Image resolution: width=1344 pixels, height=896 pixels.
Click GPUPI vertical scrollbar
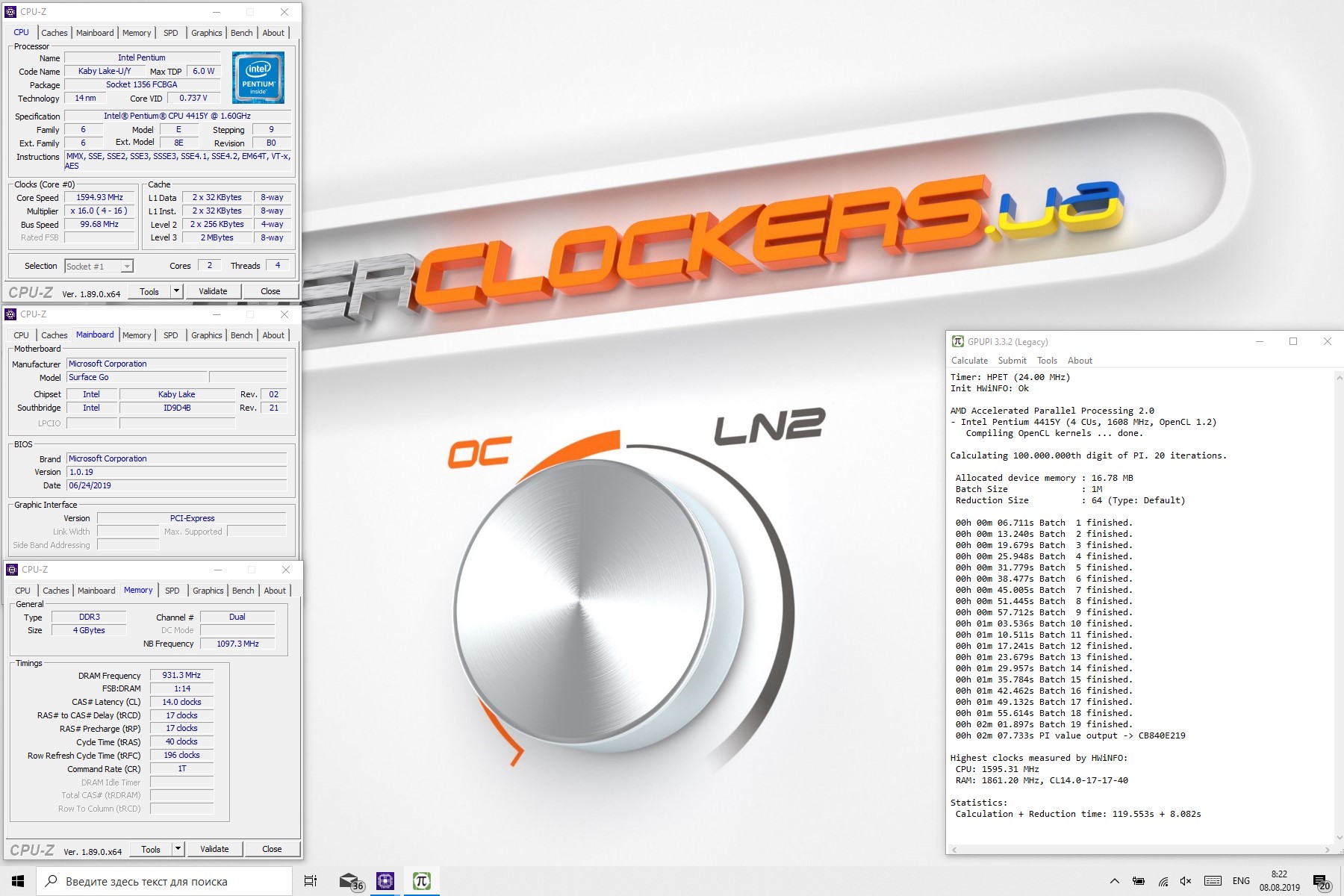(1338, 607)
